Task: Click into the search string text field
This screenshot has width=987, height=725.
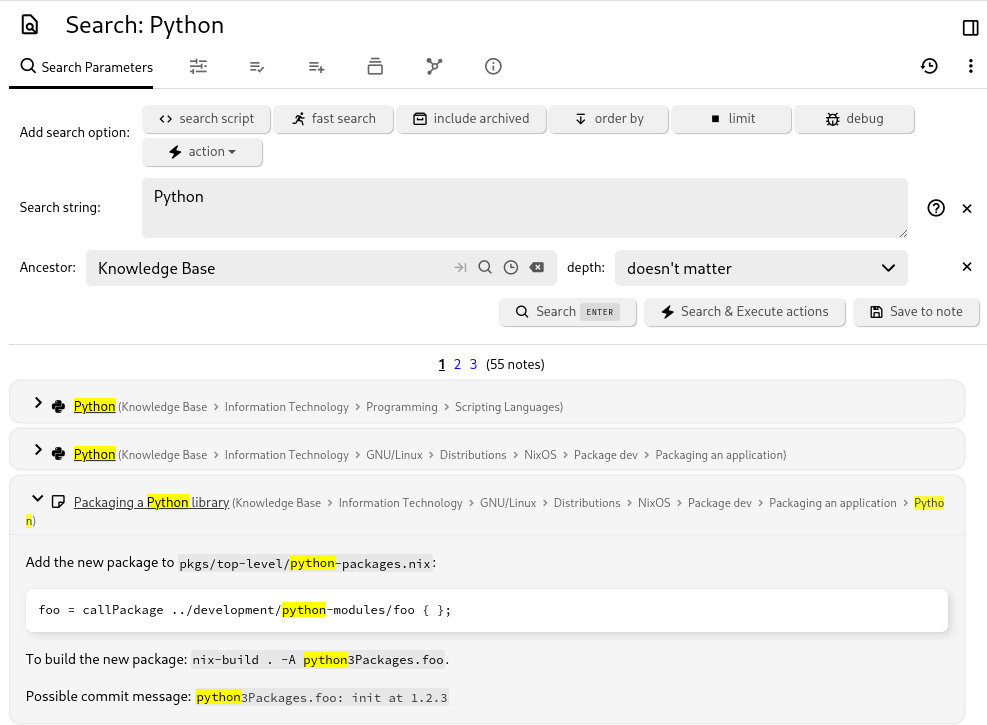Action: tap(524, 208)
